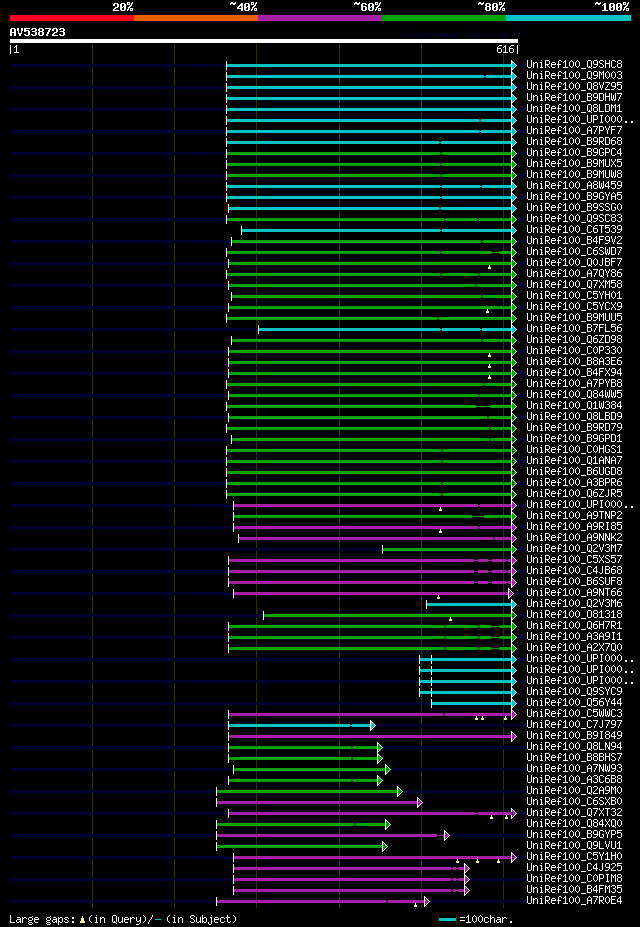
Task: Open the UniRef100_C6SWD7 hit
Action: pos(574,252)
